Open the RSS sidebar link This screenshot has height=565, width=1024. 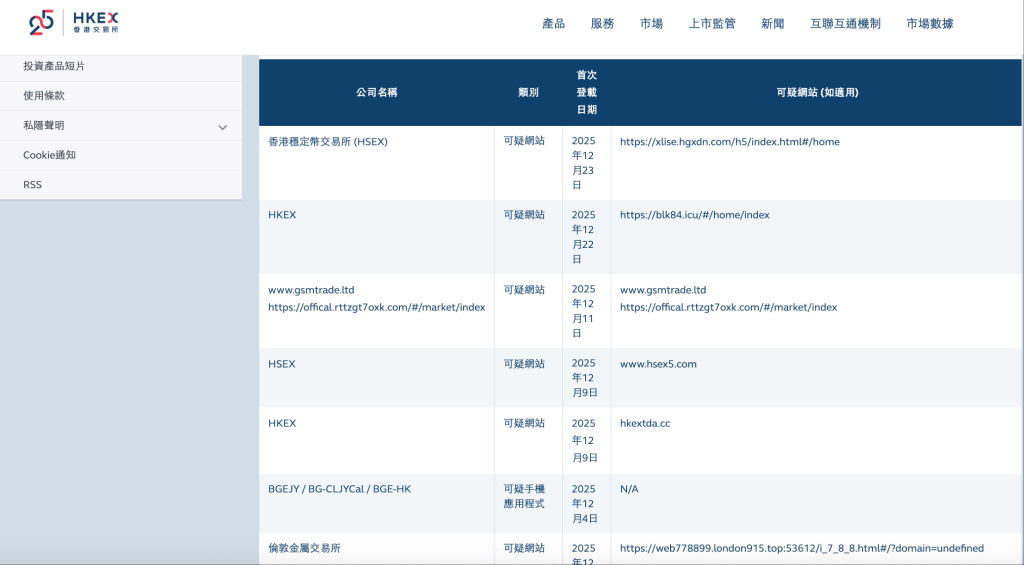click(x=33, y=185)
